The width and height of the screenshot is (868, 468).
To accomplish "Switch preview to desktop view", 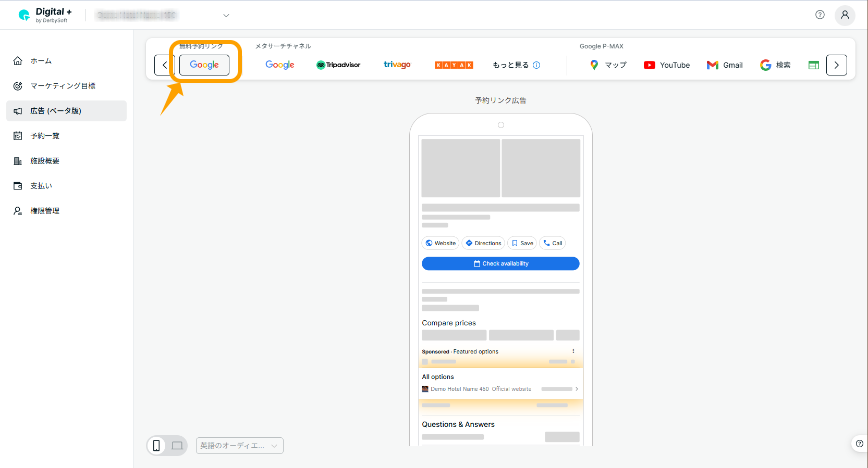I will pos(177,445).
